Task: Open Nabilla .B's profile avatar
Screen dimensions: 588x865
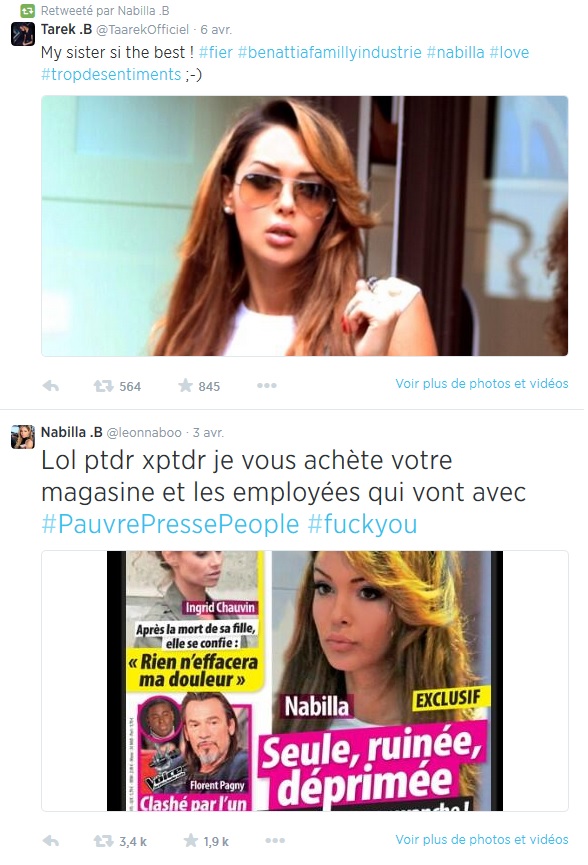Action: click(23, 437)
